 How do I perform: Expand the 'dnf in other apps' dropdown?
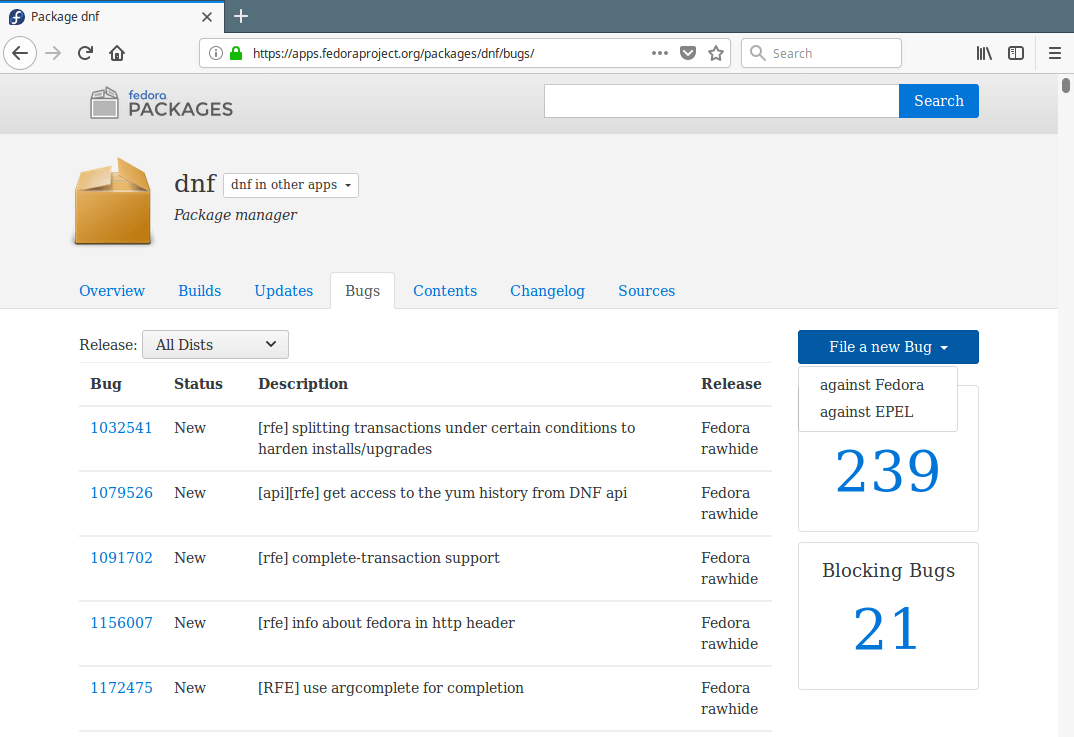click(x=290, y=185)
